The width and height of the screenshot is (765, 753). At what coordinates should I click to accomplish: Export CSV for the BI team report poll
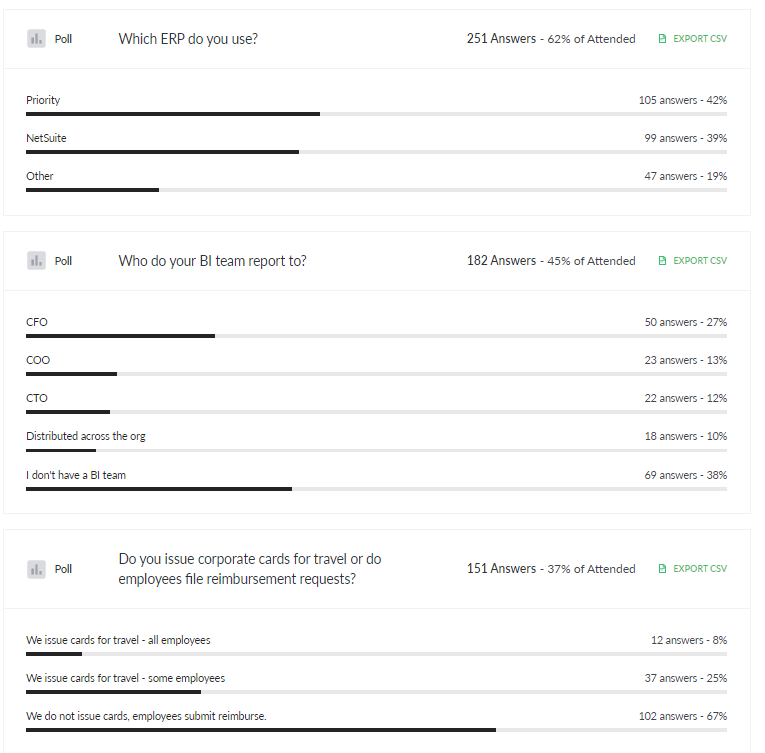click(692, 261)
